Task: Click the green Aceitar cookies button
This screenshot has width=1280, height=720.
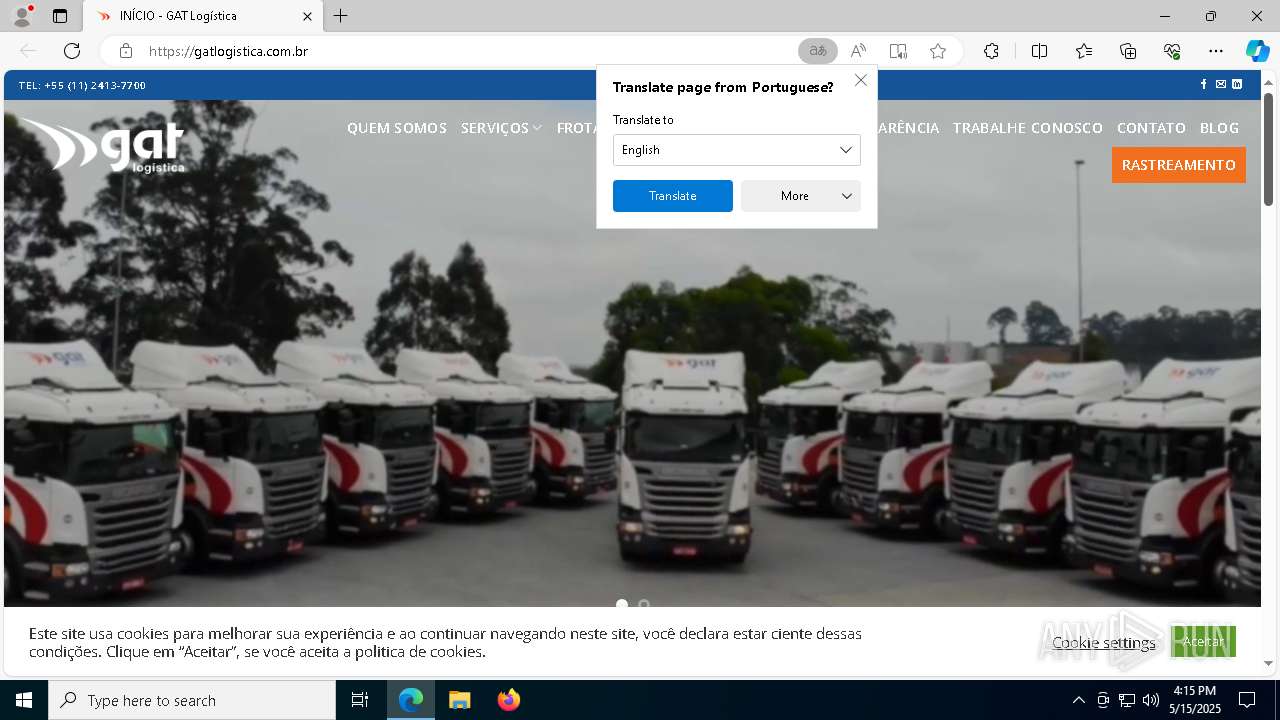Action: [x=1203, y=641]
